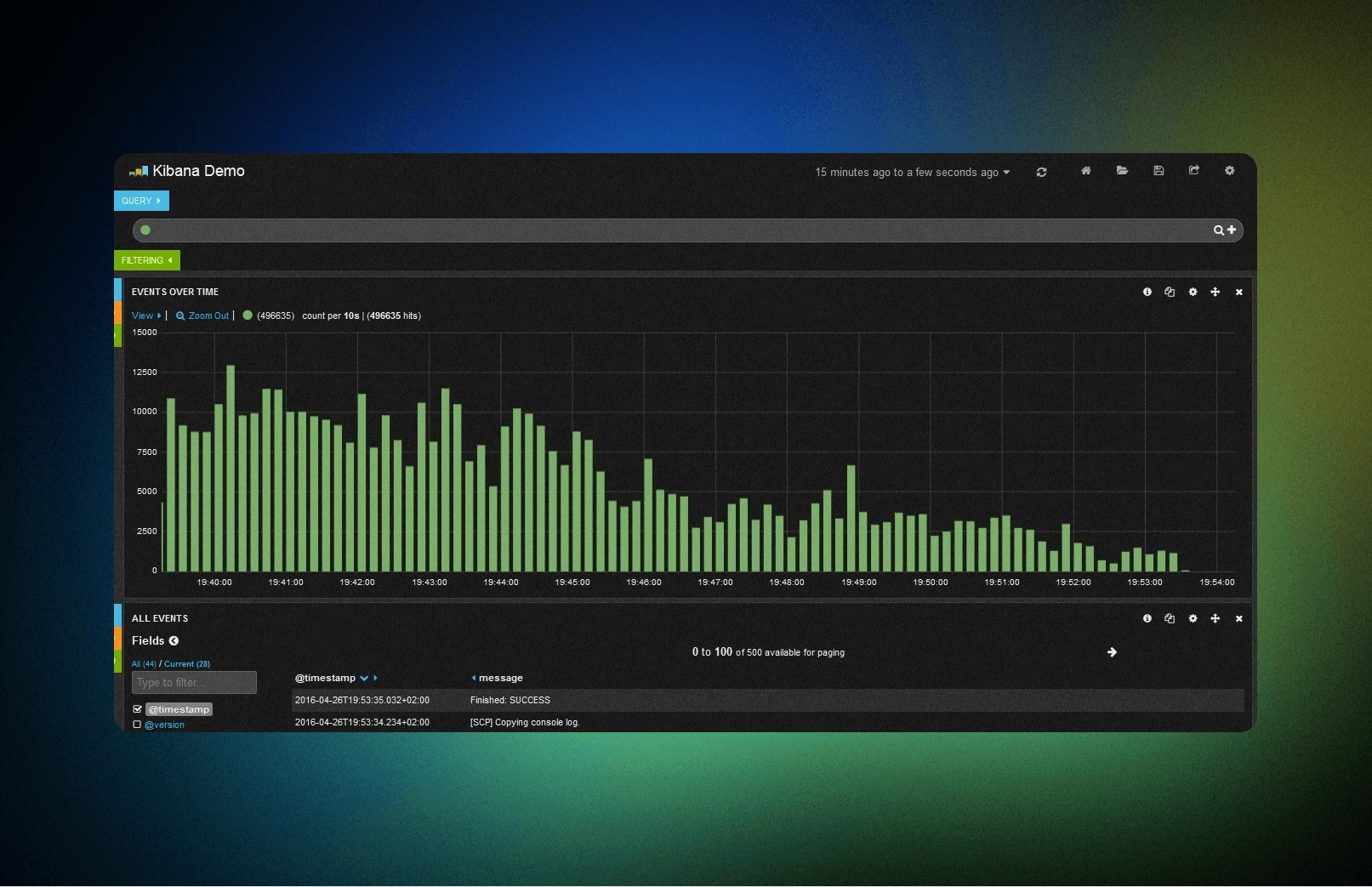Show info for Events Over Time panel
The width and height of the screenshot is (1372, 887).
1147,292
